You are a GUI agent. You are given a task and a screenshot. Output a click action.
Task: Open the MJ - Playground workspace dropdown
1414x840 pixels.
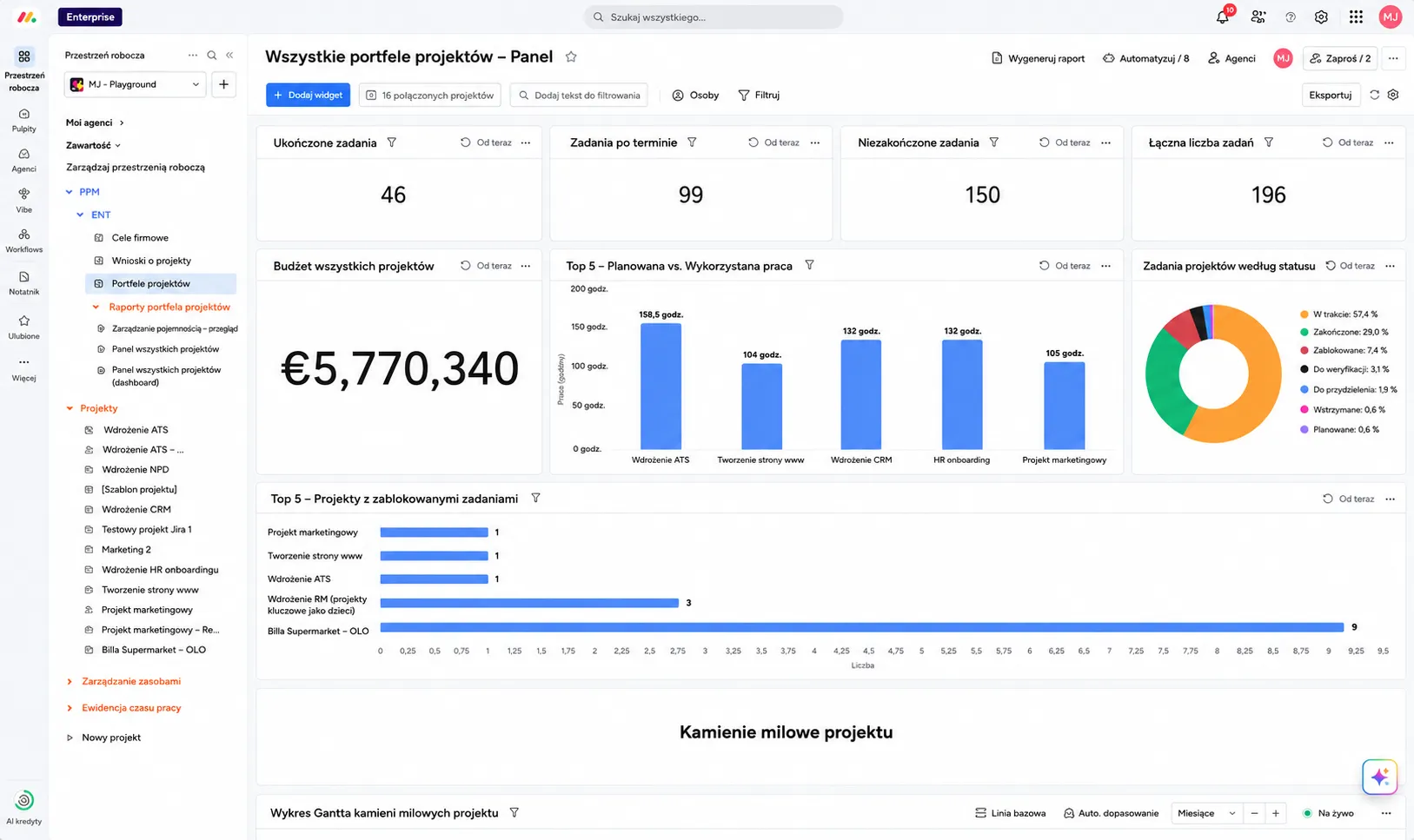(135, 84)
